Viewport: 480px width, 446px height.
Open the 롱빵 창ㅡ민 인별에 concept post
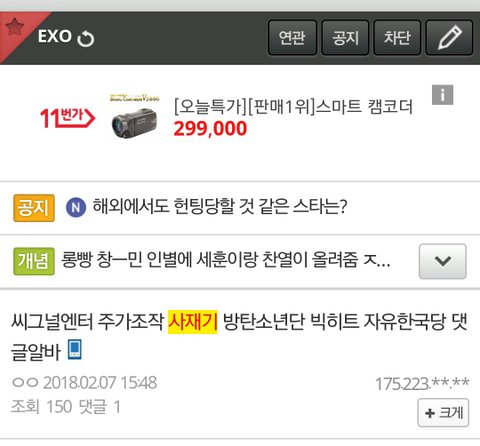[x=226, y=260]
